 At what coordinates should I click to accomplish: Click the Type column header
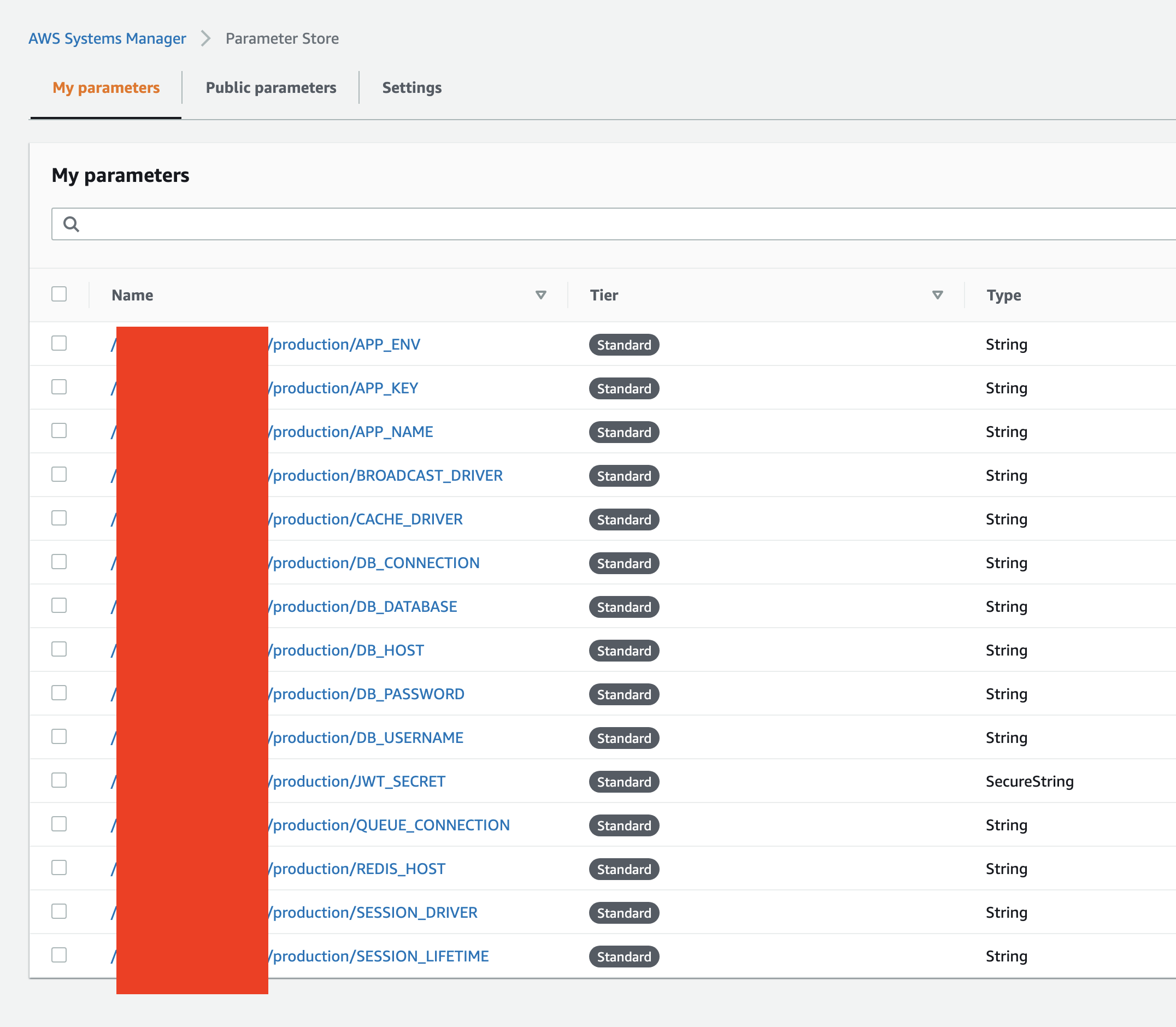(1004, 295)
